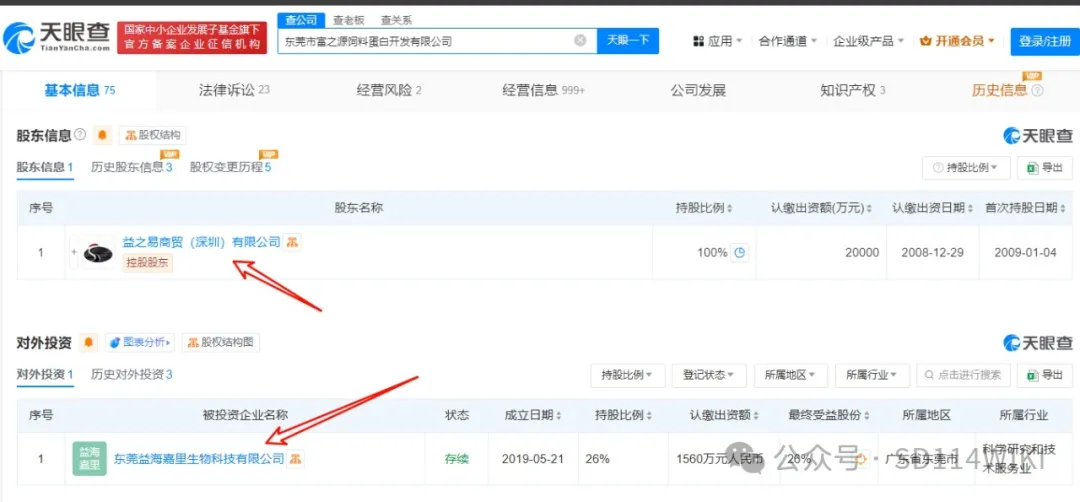Viewport: 1080px width, 502px height.
Task: Select the 历史信息 VIP tab
Action: tap(999, 90)
